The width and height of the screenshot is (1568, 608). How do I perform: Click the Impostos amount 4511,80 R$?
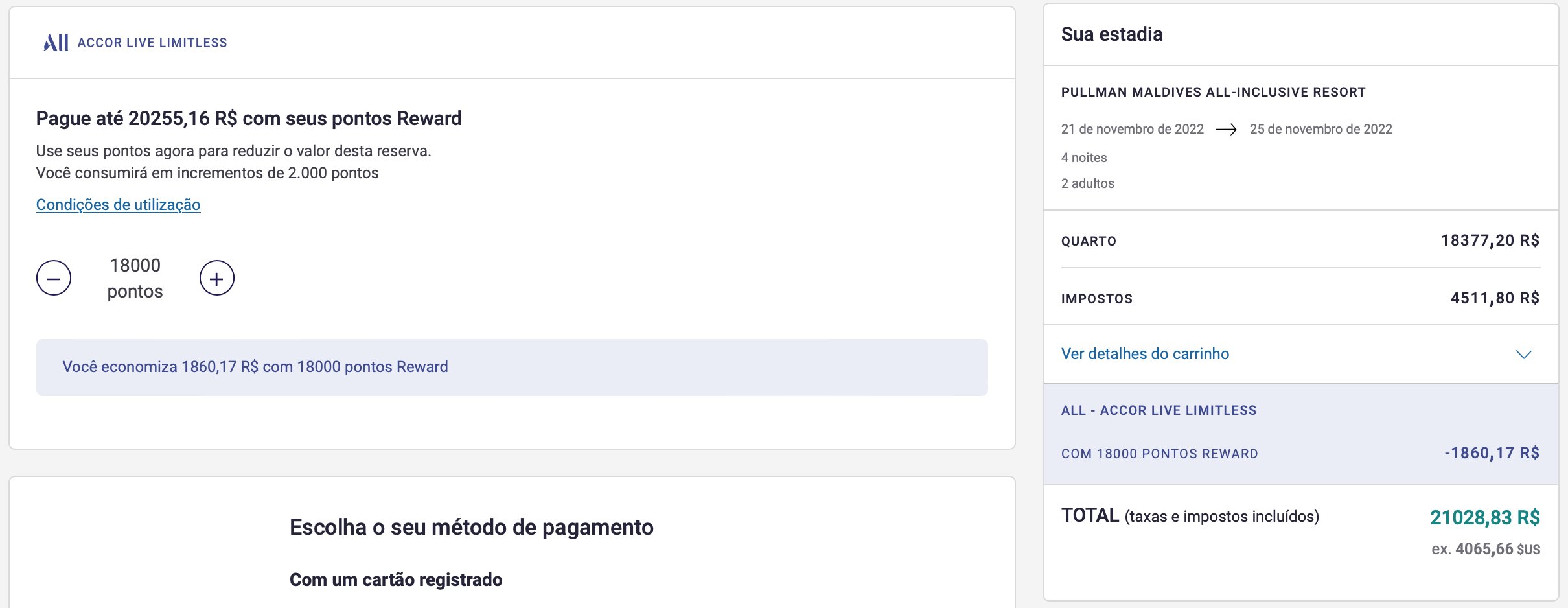pyautogui.click(x=1494, y=298)
